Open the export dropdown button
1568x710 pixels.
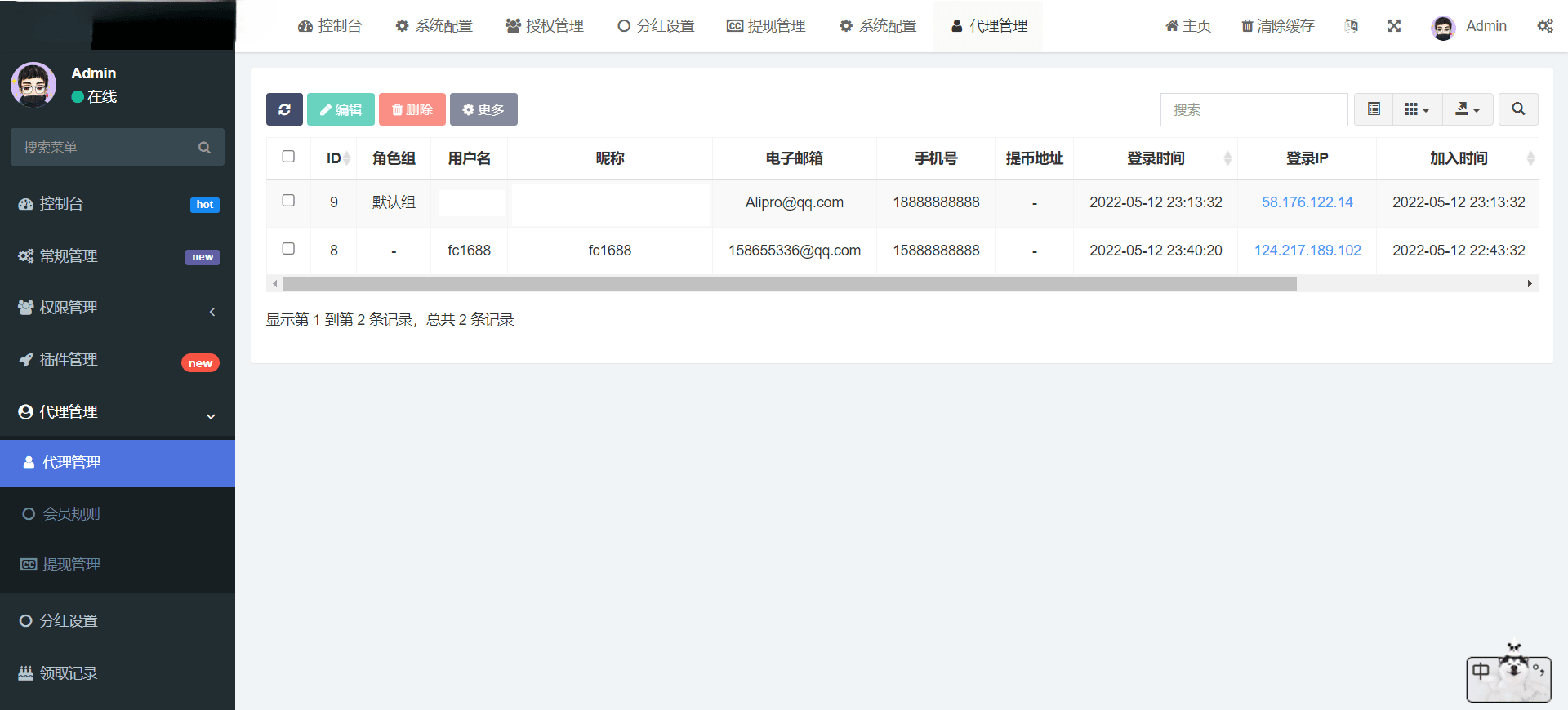(x=1468, y=109)
